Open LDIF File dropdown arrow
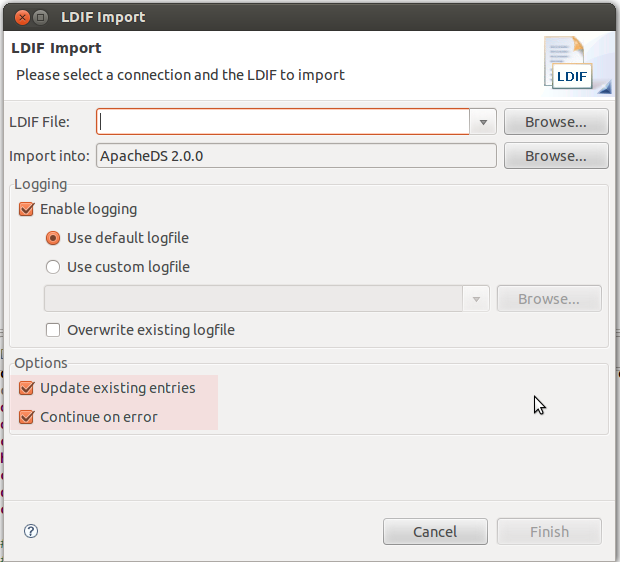620x562 pixels. tap(483, 122)
